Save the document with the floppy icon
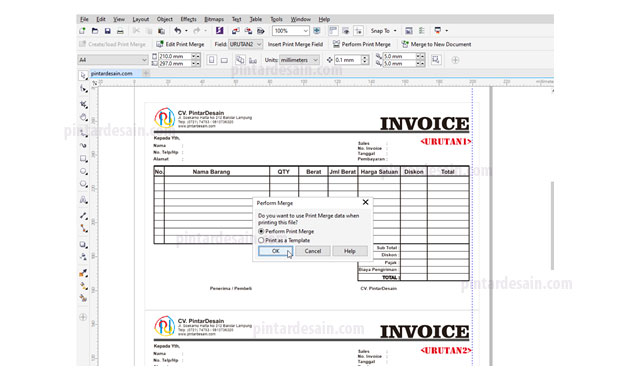Viewport: 630px width, 380px height. pyautogui.click(x=107, y=31)
